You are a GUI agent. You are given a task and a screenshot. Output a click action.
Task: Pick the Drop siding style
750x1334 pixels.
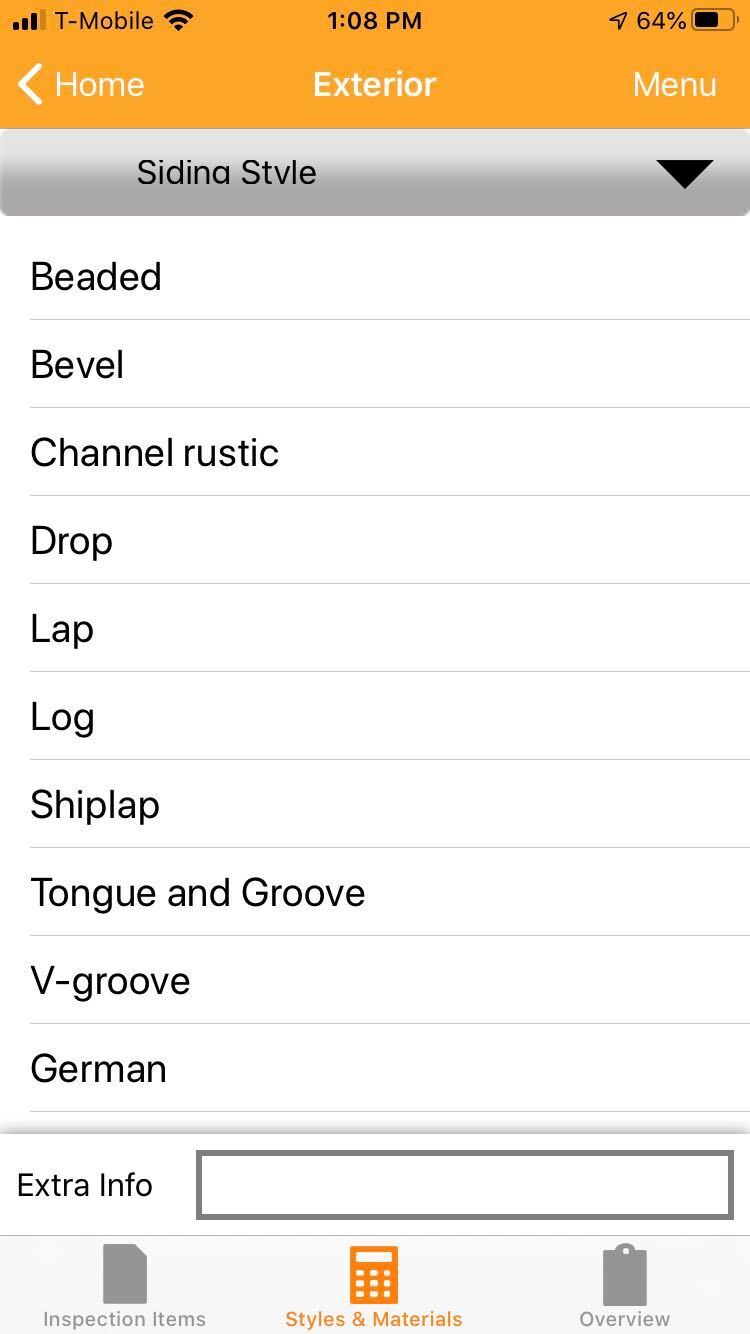[72, 541]
